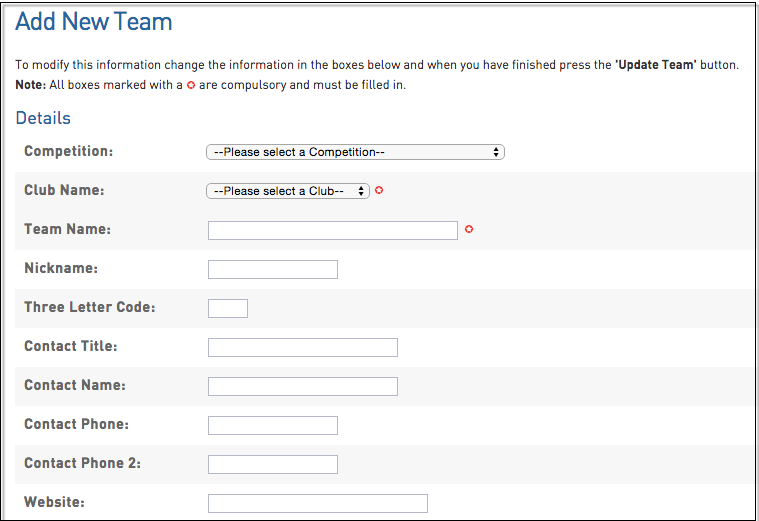This screenshot has height=521, width=759.
Task: Select the Website input field
Action: coord(317,503)
